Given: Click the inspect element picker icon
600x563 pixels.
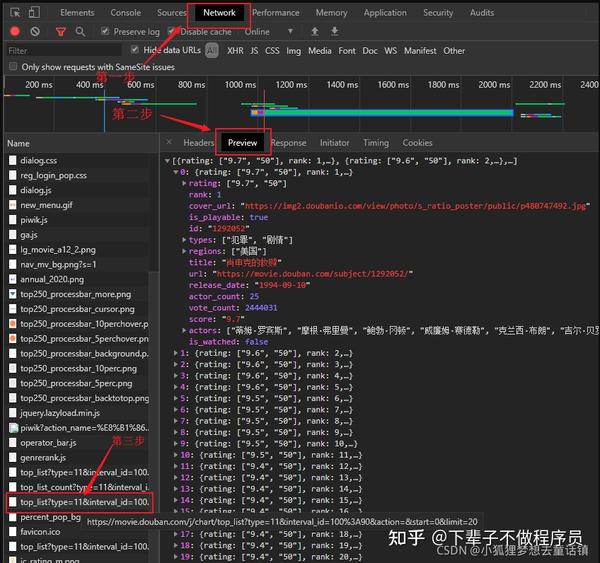Looking at the screenshot, I should click(x=15, y=13).
